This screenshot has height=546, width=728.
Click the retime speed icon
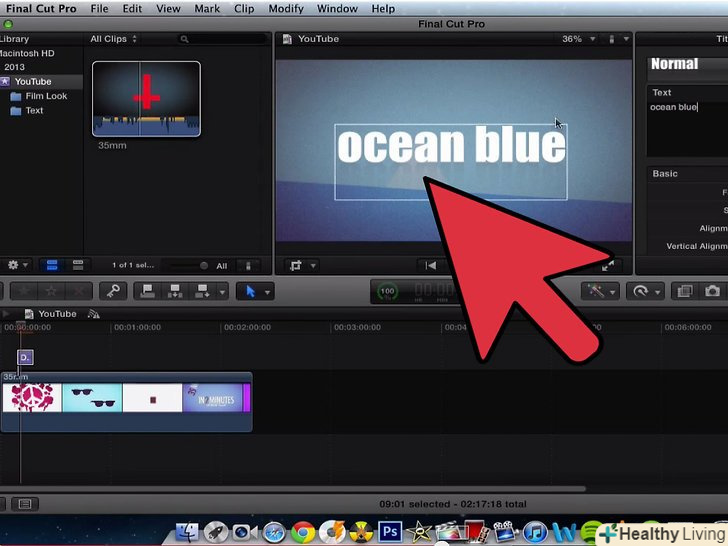coord(640,291)
